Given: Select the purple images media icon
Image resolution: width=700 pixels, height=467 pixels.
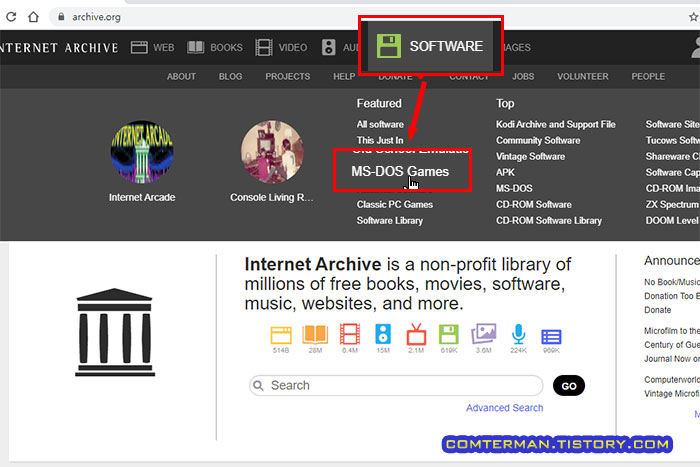Looking at the screenshot, I should point(483,334).
